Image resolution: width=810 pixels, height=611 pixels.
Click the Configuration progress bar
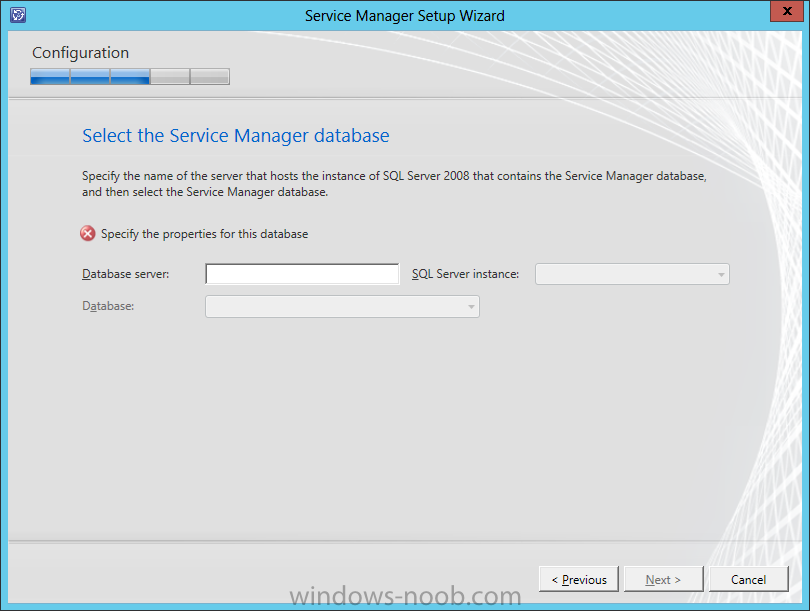click(x=130, y=76)
